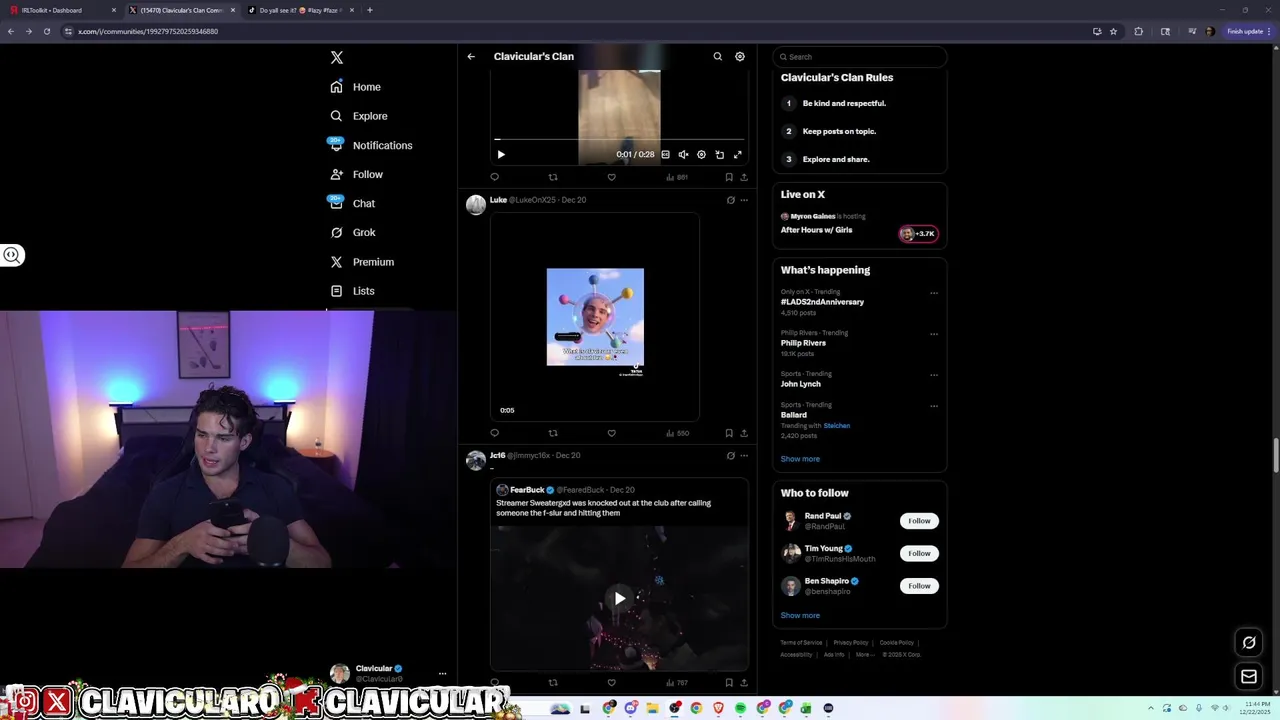Repost the post with 861 views
Image resolution: width=1280 pixels, height=720 pixels.
click(x=553, y=177)
